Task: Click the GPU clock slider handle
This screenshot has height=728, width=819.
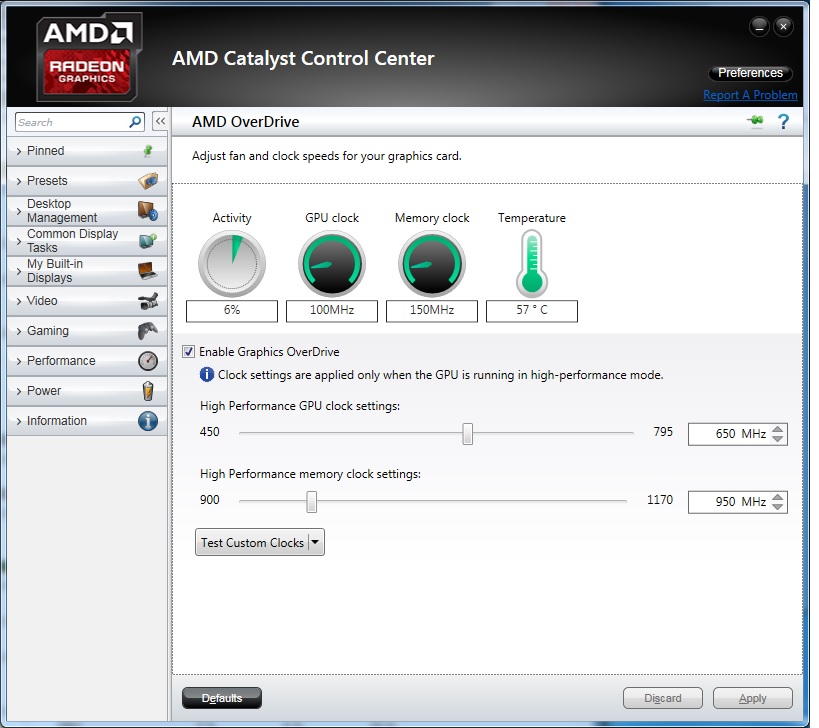Action: pyautogui.click(x=467, y=433)
